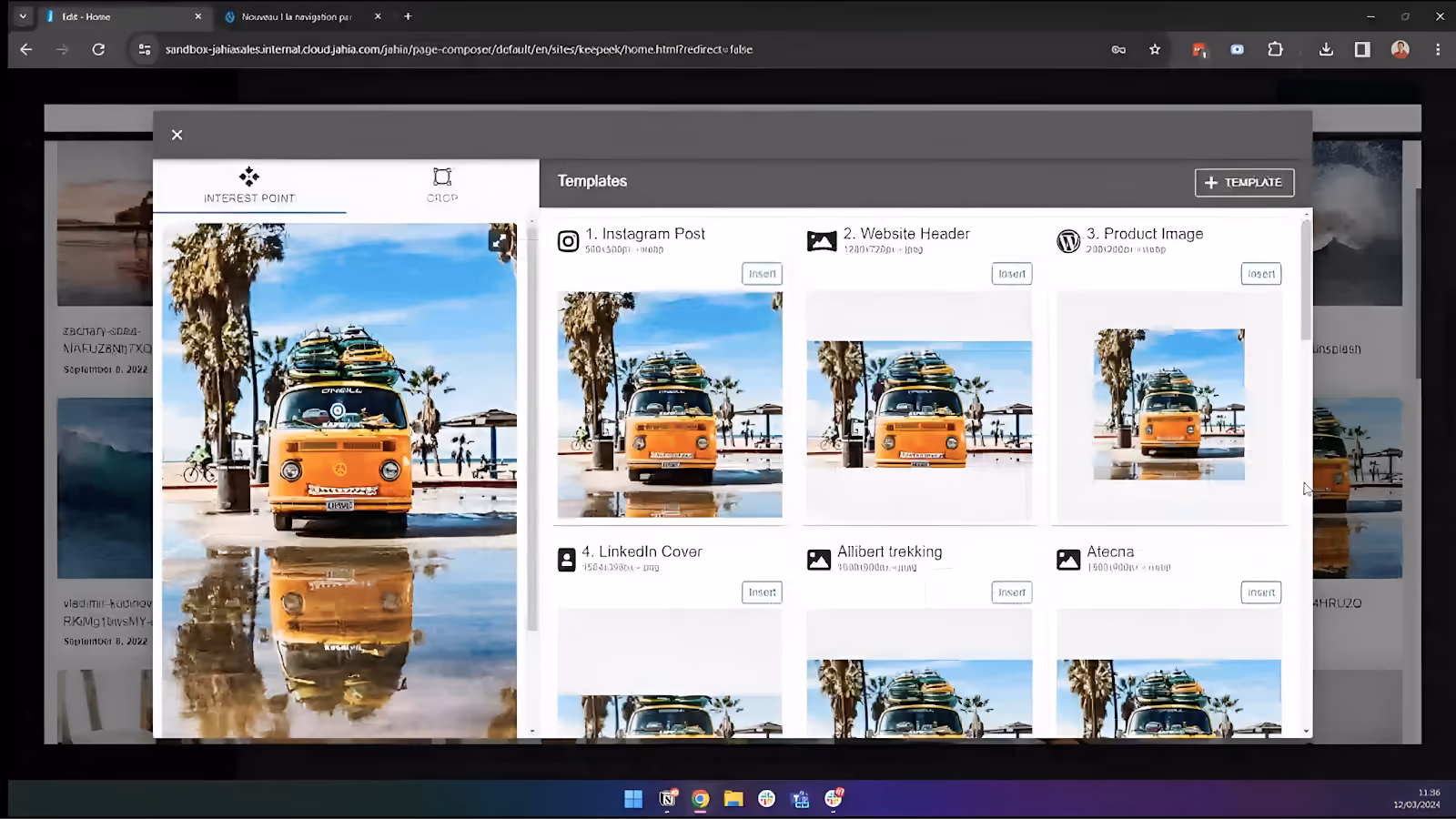The width and height of the screenshot is (1456, 819).
Task: Open the Chrome profile avatar
Action: point(1400,49)
